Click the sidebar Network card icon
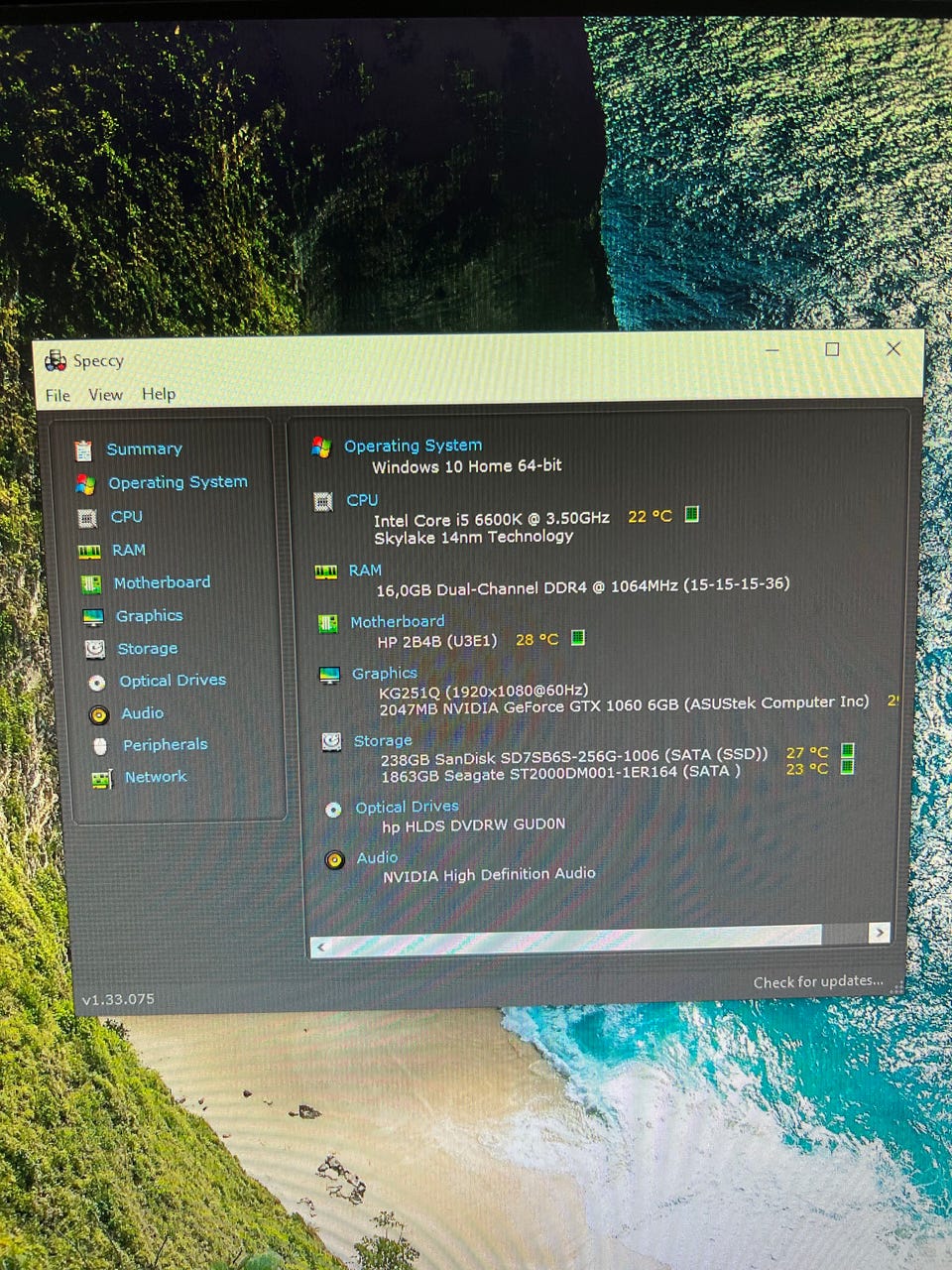This screenshot has width=952, height=1270. tap(101, 779)
